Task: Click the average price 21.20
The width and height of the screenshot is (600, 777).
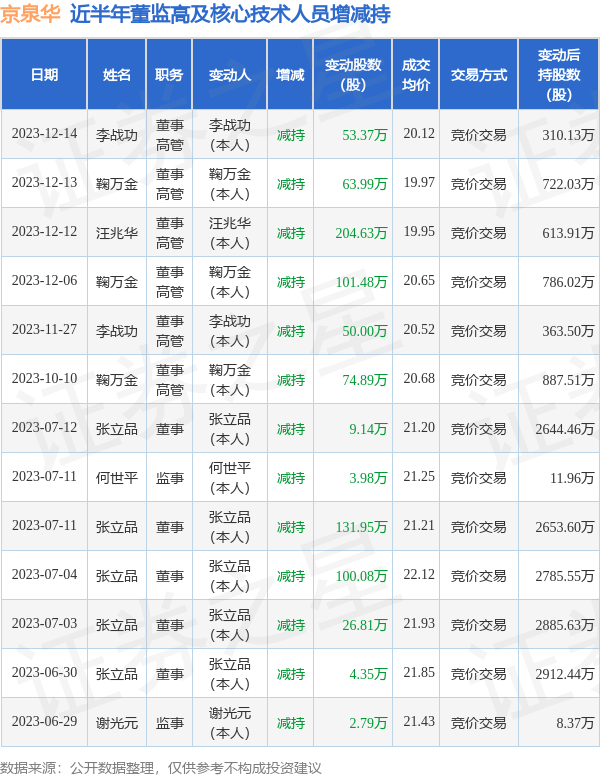Action: (x=419, y=428)
